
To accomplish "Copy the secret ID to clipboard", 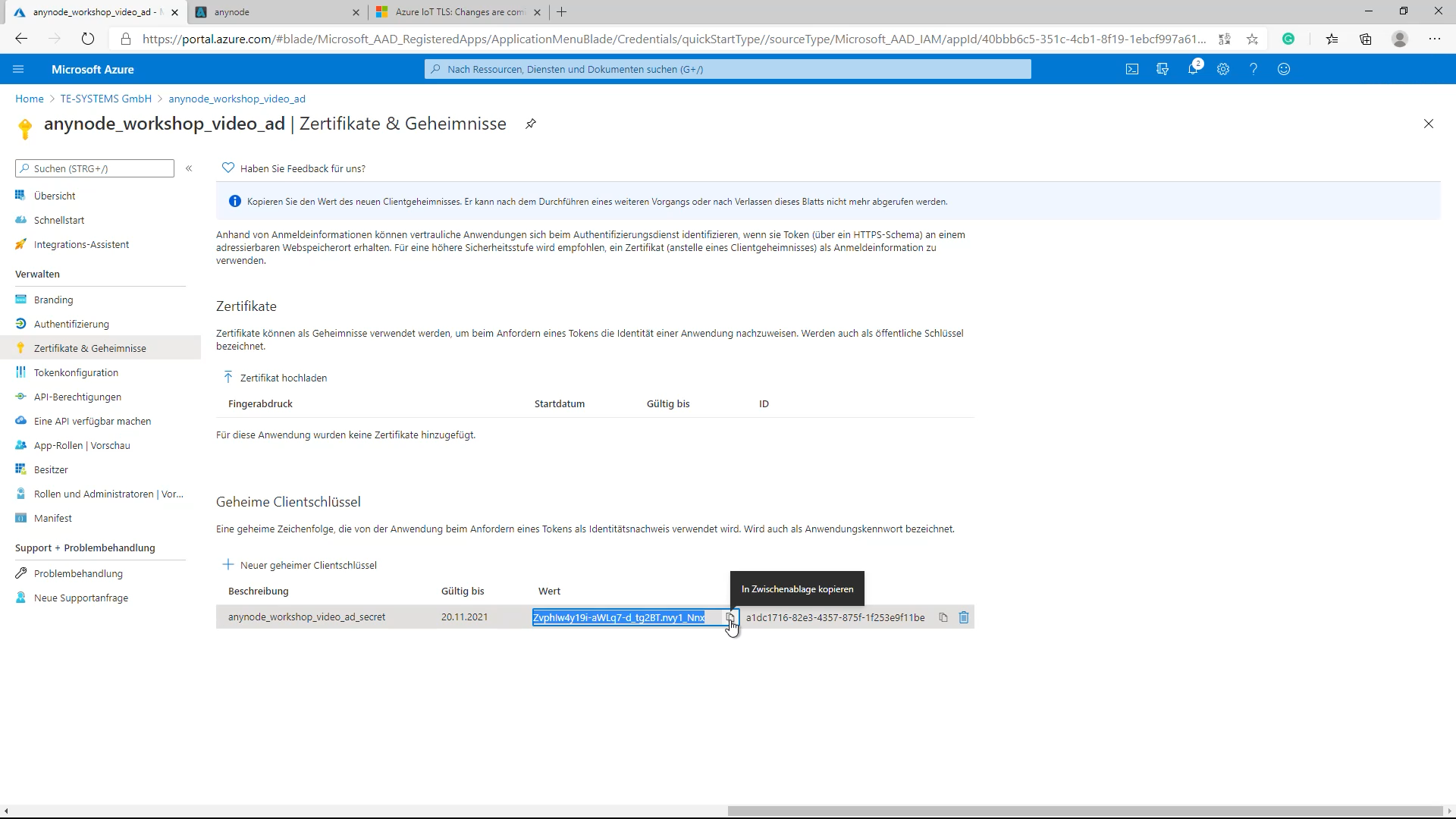I will click(943, 617).
